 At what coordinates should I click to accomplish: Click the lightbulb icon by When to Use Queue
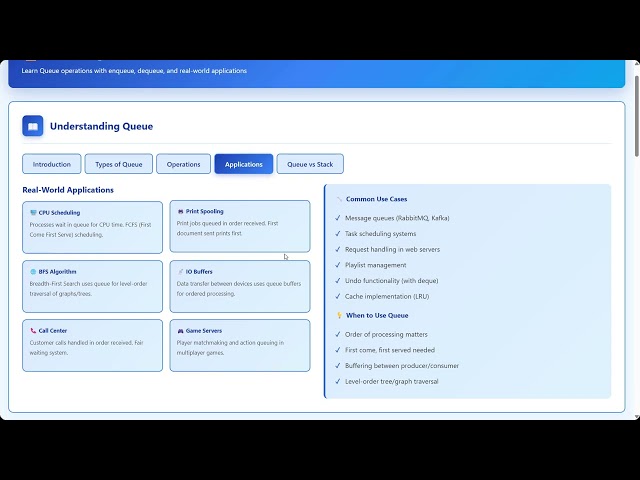click(339, 316)
